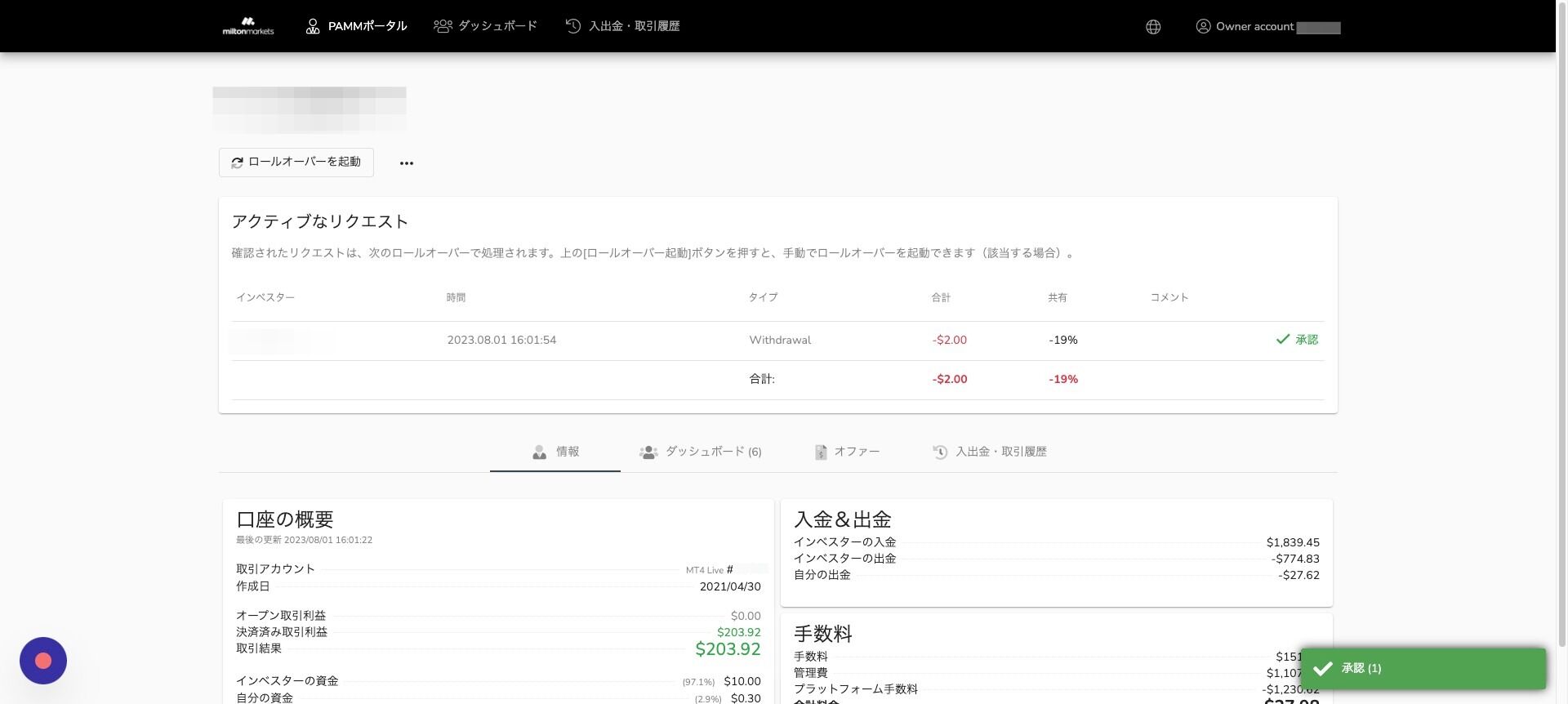Click the checkmark icon beside 承認

tap(1283, 339)
